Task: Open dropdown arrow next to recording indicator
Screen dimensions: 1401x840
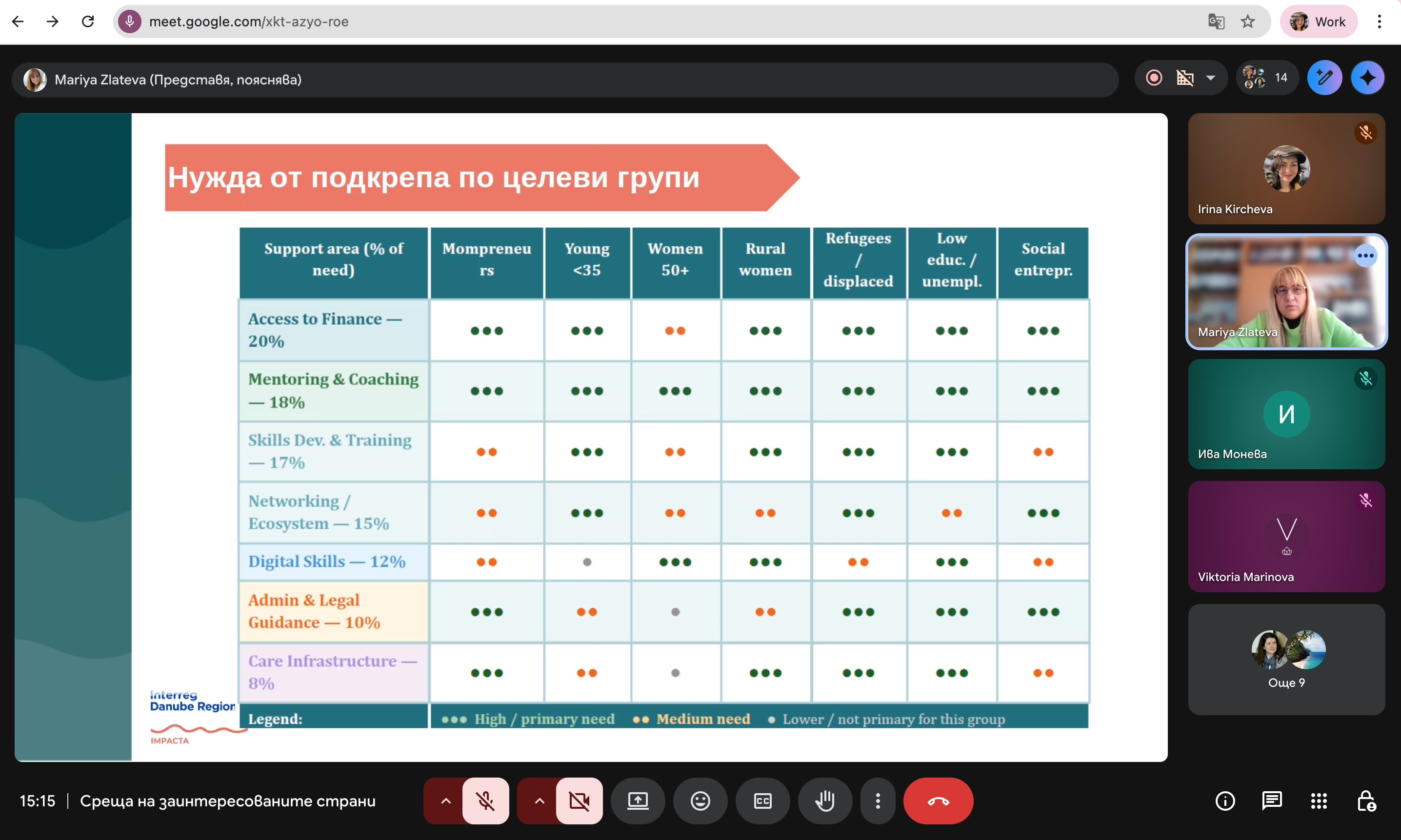Action: click(1211, 78)
